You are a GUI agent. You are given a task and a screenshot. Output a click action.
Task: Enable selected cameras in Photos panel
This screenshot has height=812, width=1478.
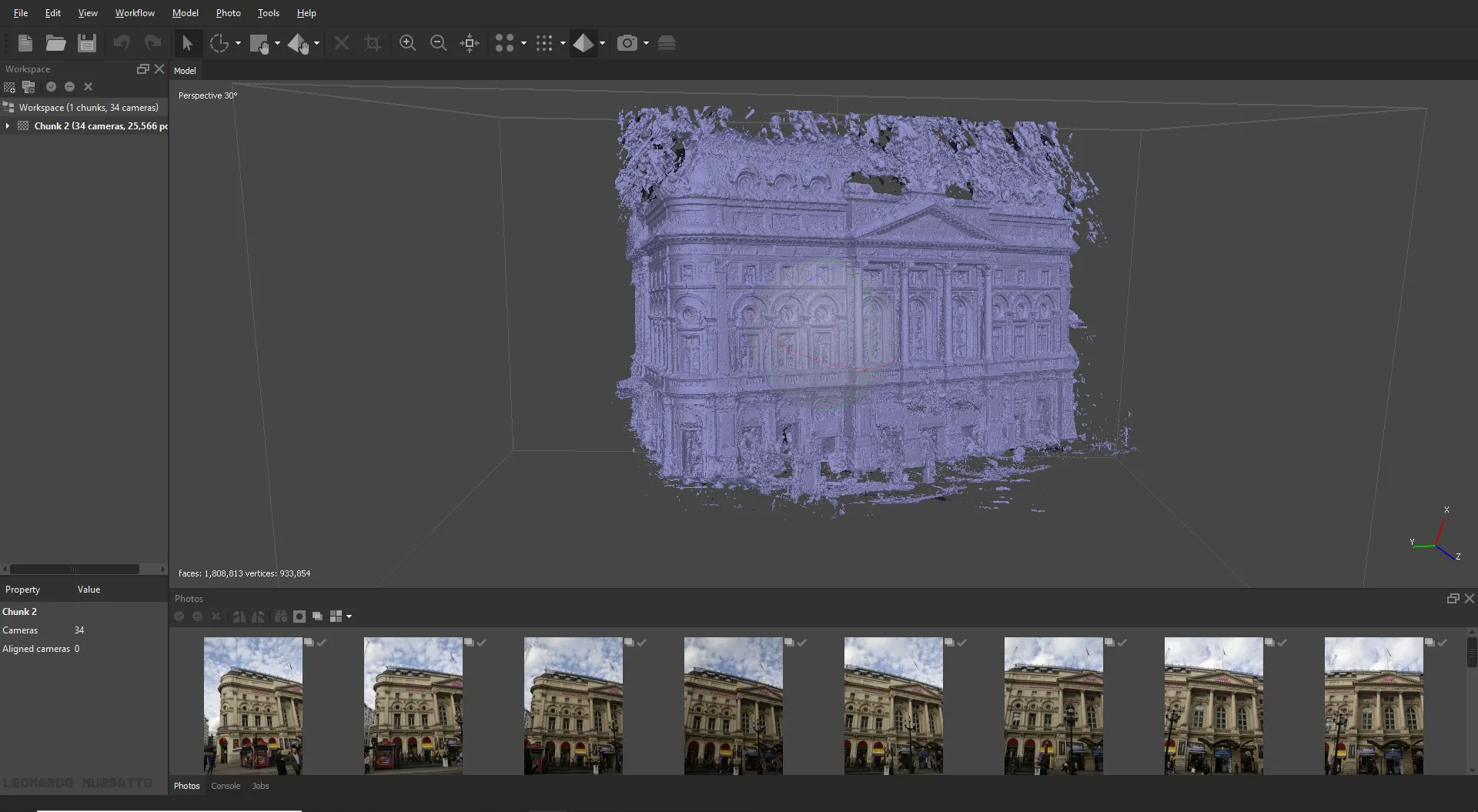coord(178,617)
